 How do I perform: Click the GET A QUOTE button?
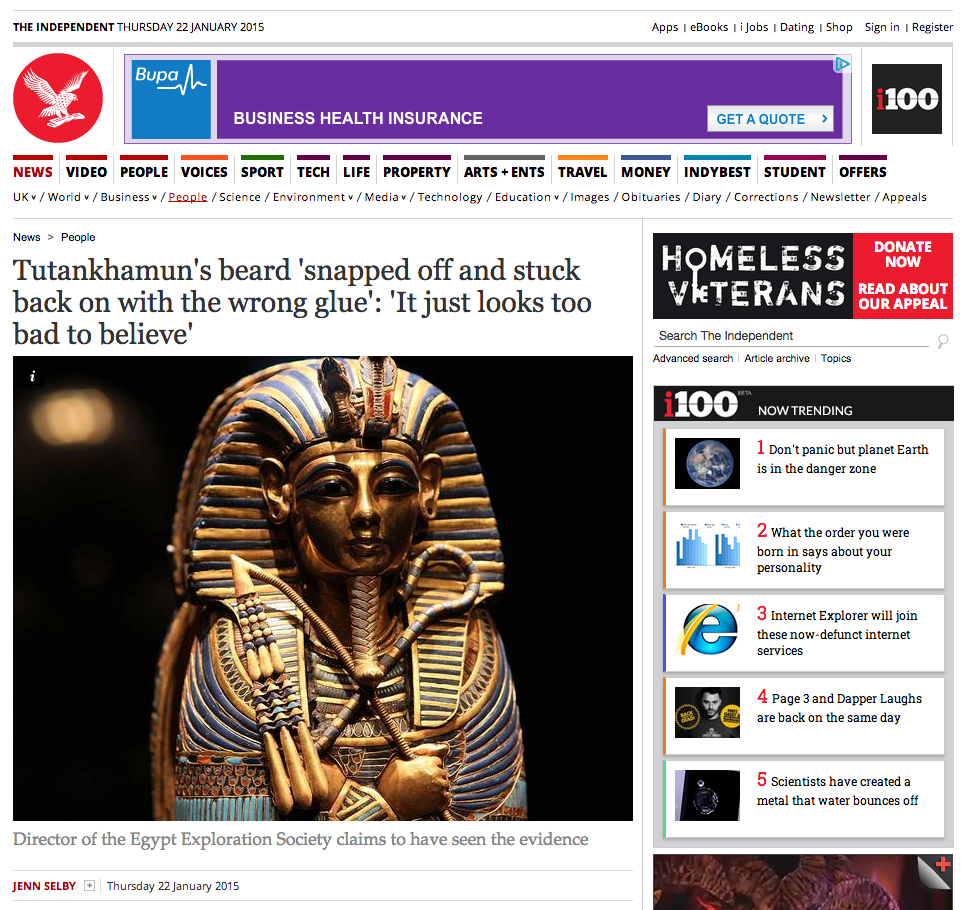(770, 119)
